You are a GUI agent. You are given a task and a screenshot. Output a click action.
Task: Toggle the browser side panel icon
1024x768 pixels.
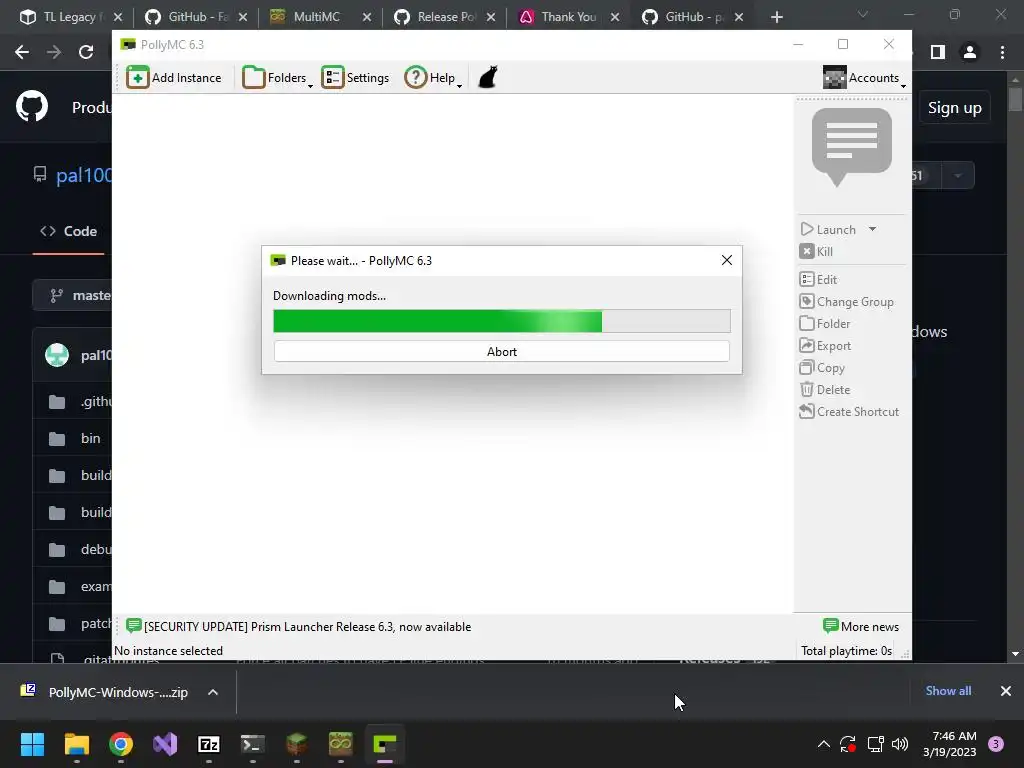pos(938,52)
